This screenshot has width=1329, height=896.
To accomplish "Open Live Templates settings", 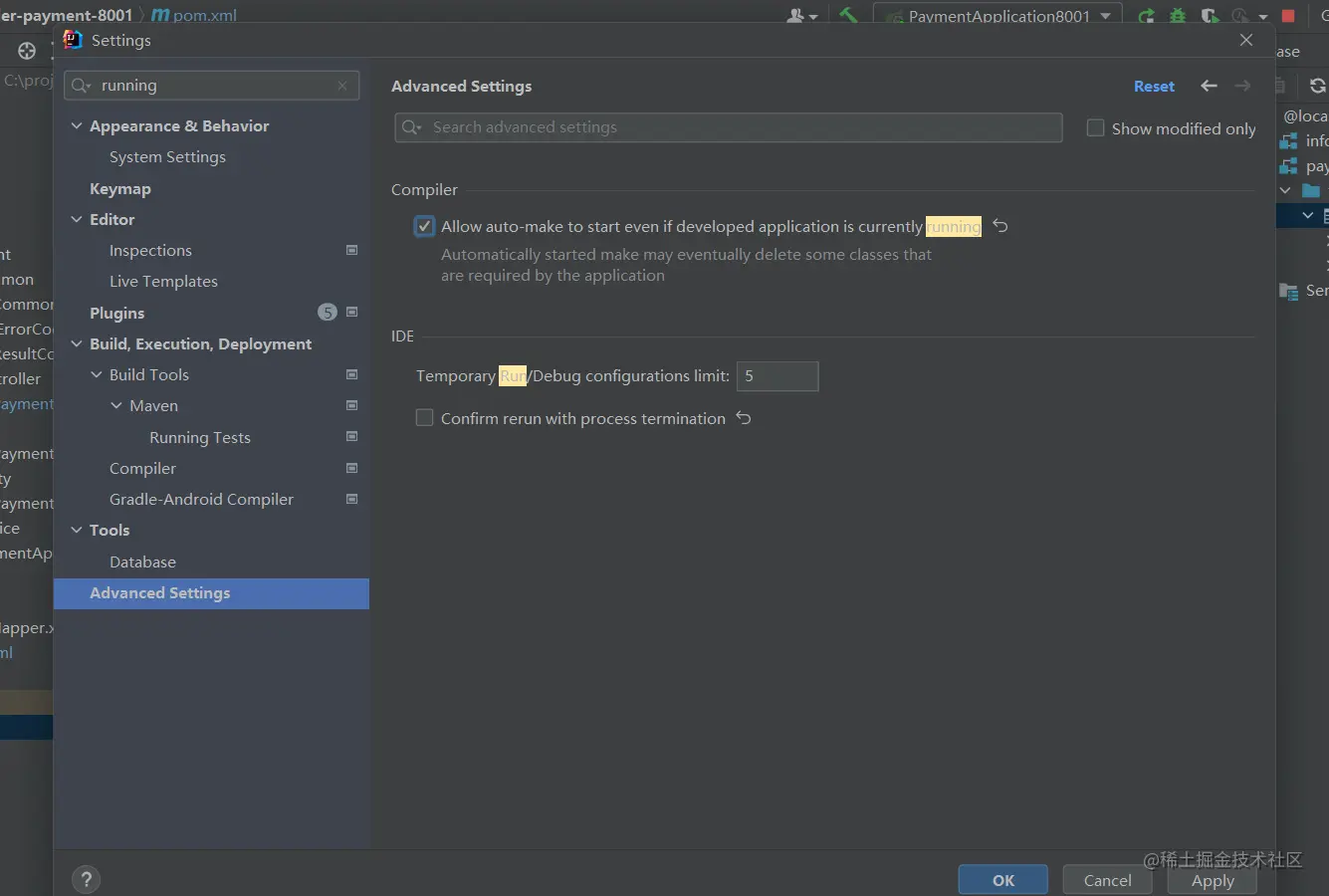I will pos(163,281).
